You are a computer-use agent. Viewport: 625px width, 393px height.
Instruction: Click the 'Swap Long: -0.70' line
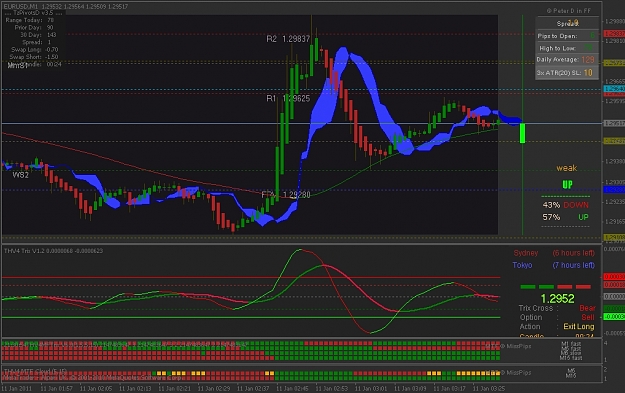[x=35, y=49]
